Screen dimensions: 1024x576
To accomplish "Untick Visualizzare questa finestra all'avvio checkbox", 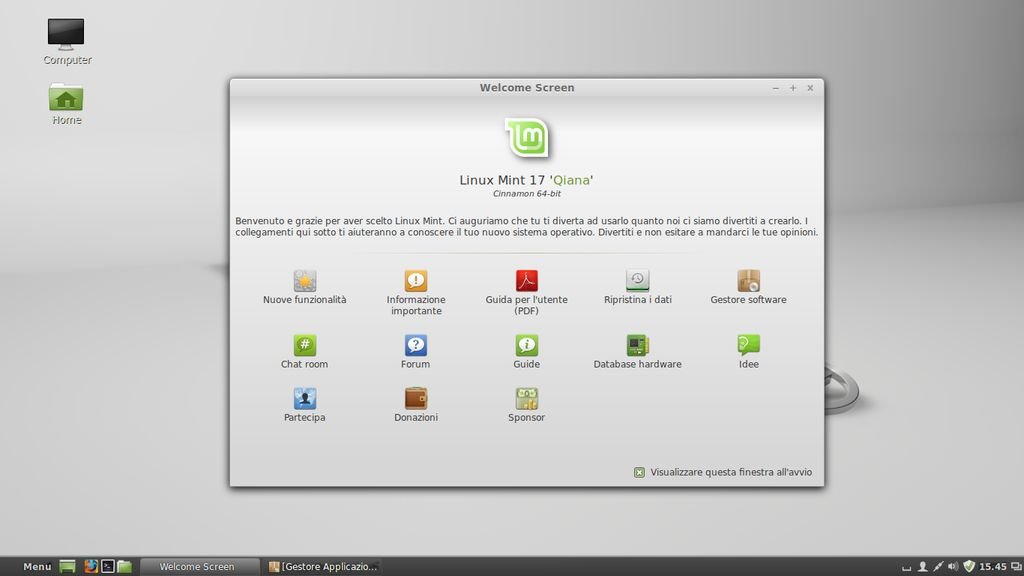I will pos(639,472).
